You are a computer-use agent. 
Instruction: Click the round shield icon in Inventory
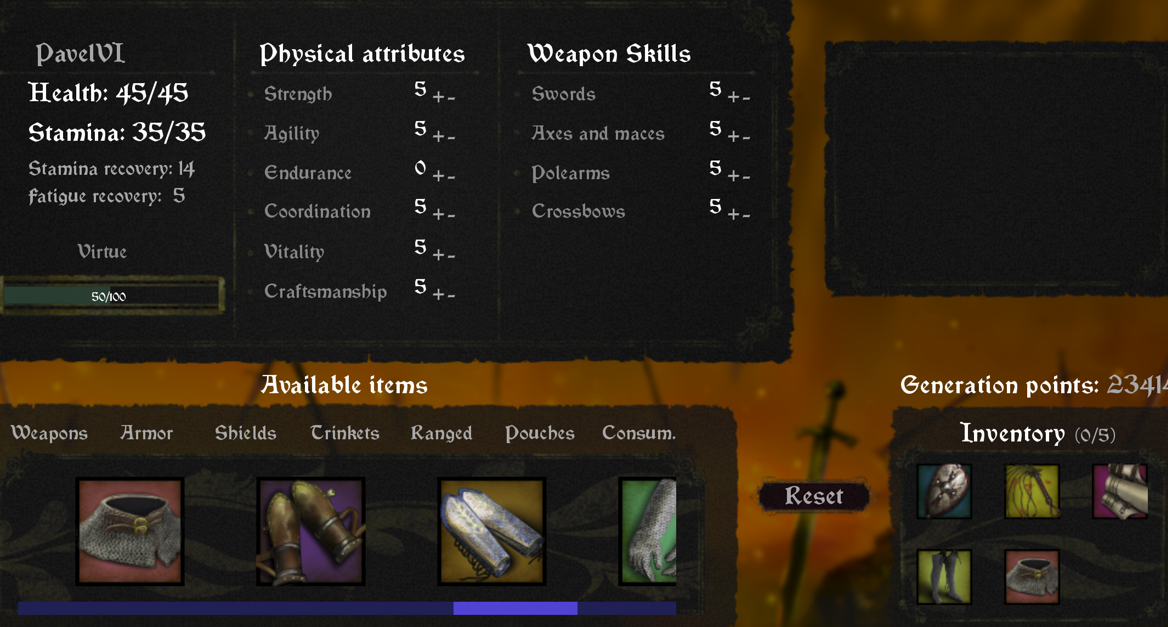(x=944, y=491)
